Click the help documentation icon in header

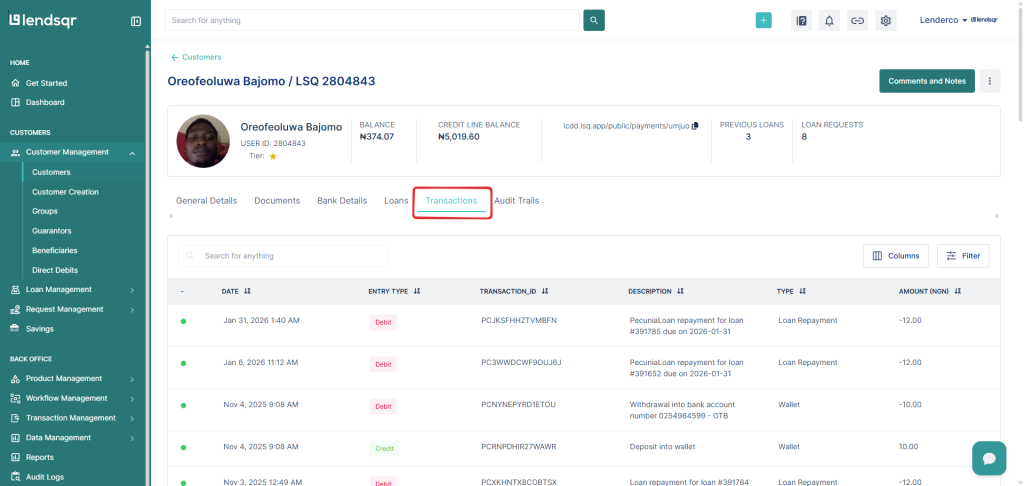pos(801,20)
